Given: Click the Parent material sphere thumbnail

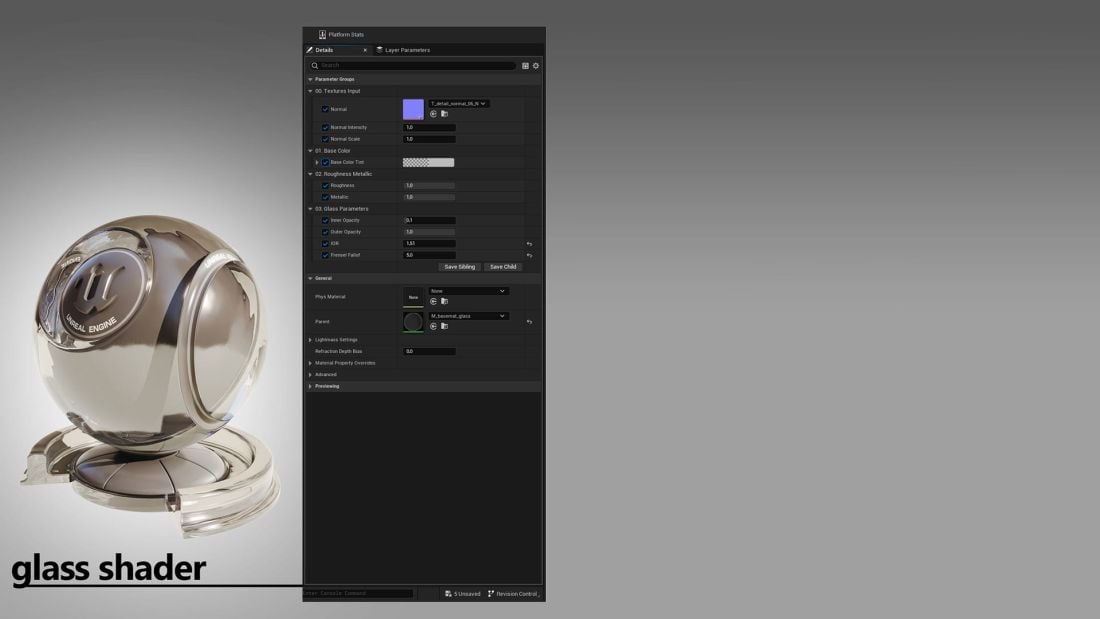Looking at the screenshot, I should point(413,321).
